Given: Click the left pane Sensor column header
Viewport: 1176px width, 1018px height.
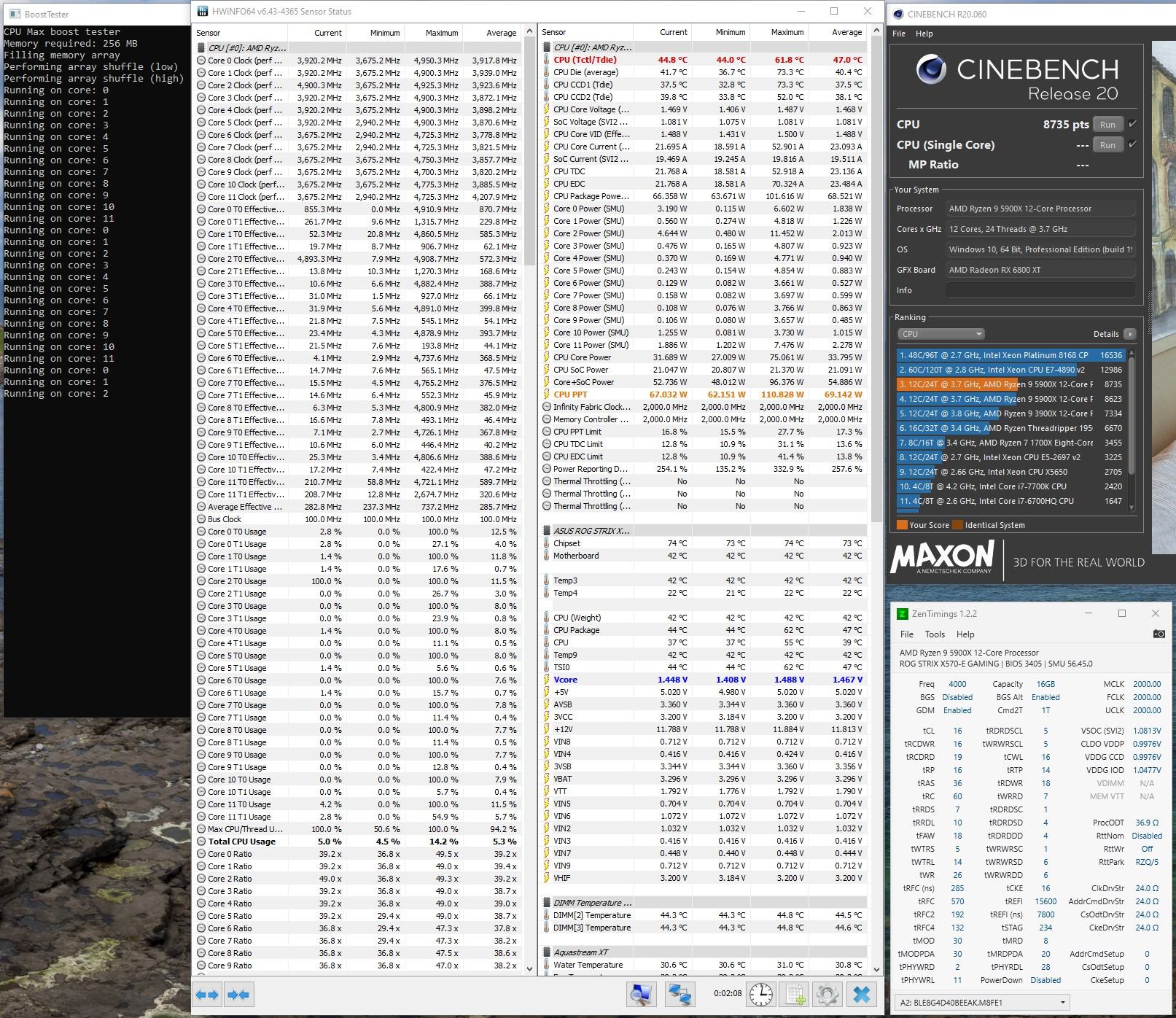Looking at the screenshot, I should (x=241, y=33).
